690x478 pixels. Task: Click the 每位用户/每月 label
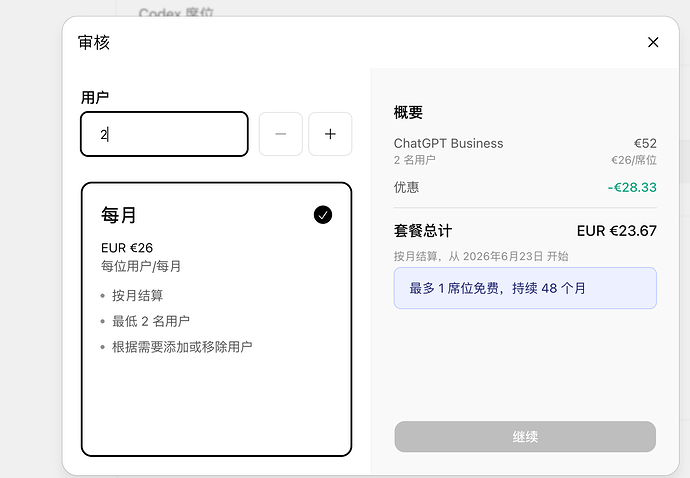(141, 266)
